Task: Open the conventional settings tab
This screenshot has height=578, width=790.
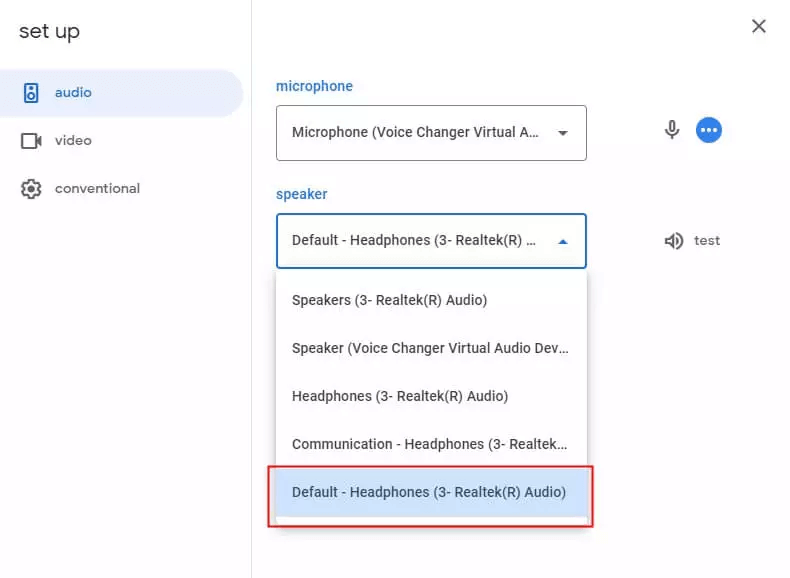Action: pos(97,189)
